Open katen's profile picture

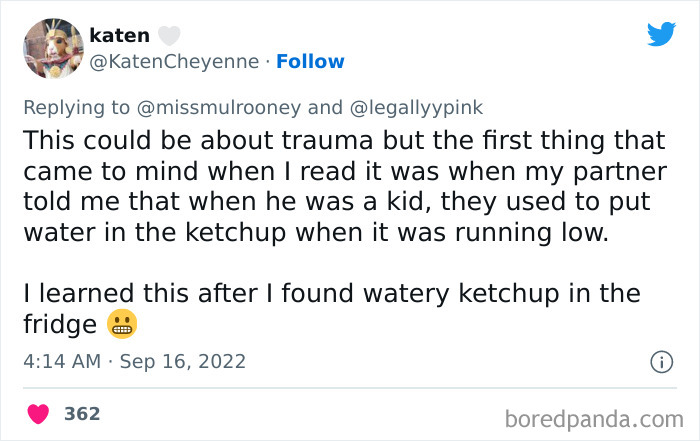tap(51, 48)
